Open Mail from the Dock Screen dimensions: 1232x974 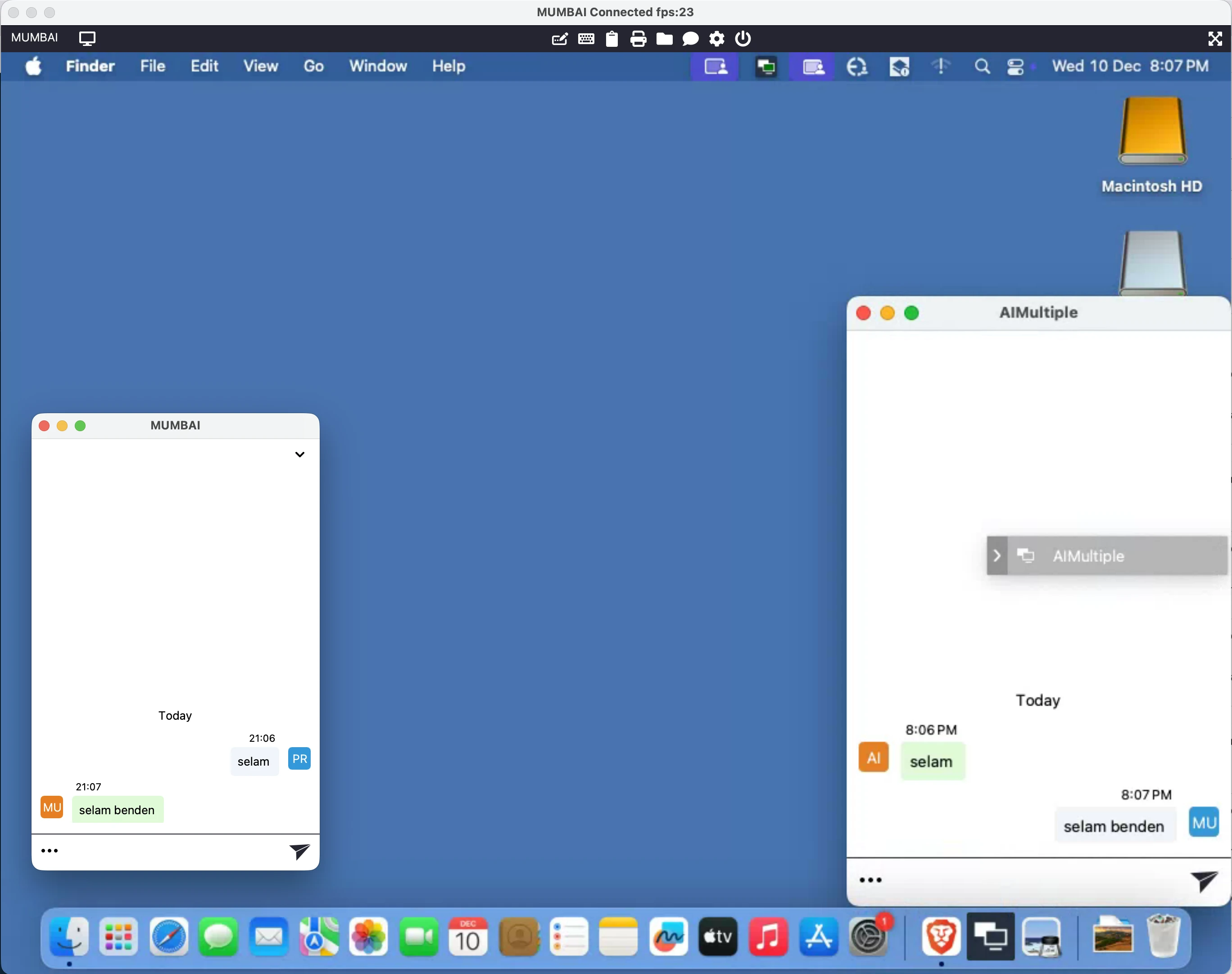tap(269, 936)
